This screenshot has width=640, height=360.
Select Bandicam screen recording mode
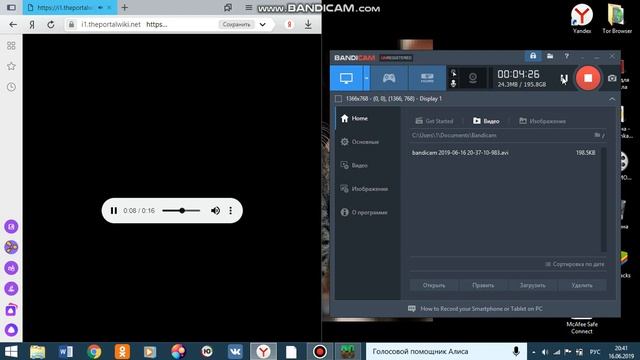[346, 78]
